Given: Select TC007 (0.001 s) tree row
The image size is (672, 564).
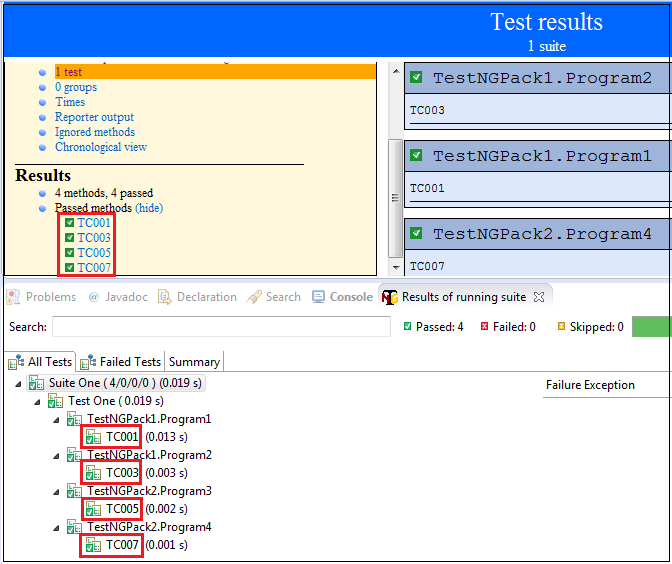Looking at the screenshot, I should (x=136, y=545).
